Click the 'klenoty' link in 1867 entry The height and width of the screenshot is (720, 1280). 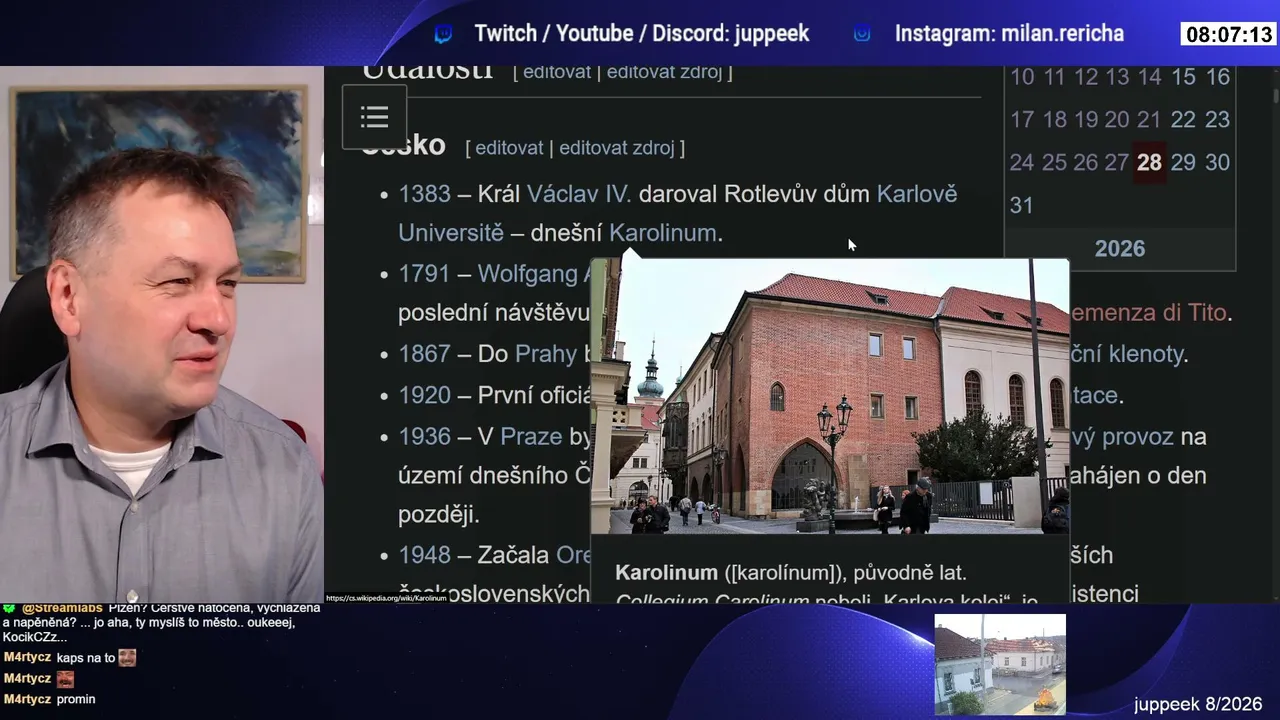pyautogui.click(x=1148, y=354)
